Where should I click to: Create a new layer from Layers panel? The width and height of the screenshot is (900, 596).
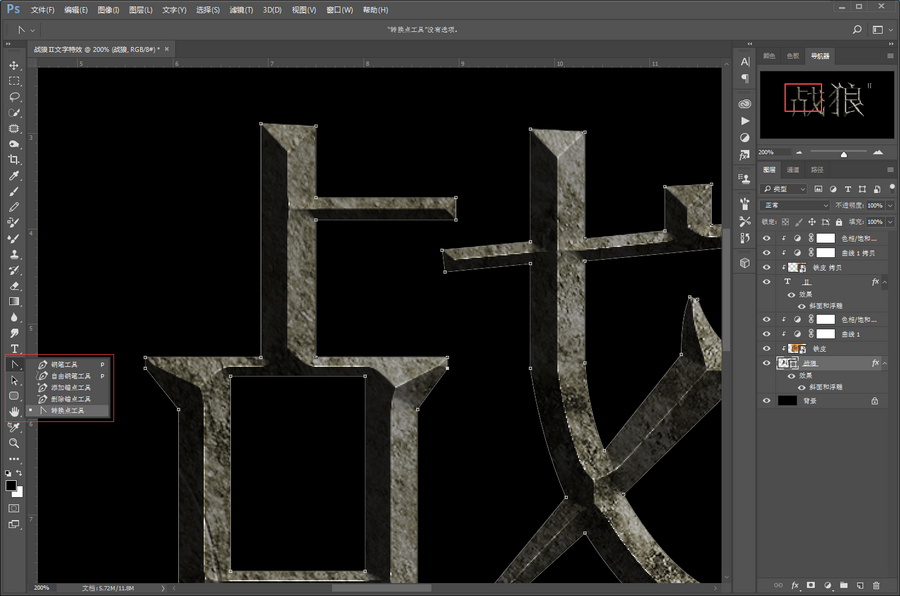(x=860, y=584)
